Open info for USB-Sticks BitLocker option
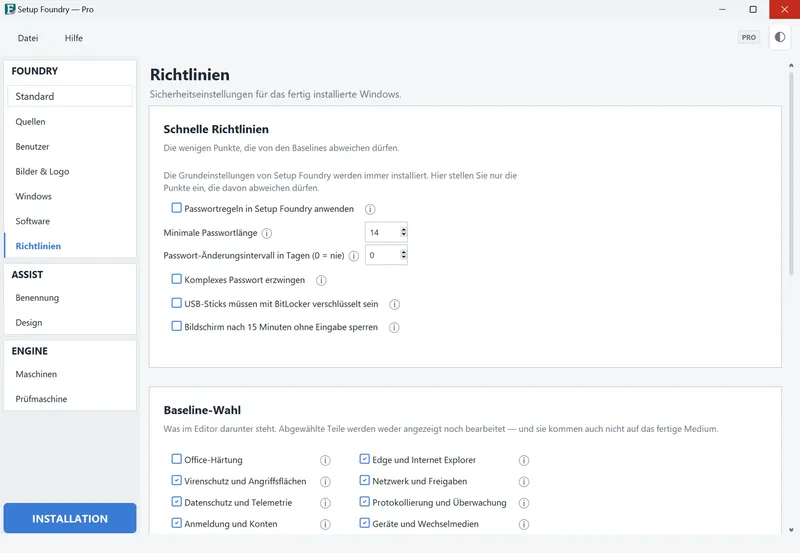Screen dimensions: 800x553 [x=394, y=305]
